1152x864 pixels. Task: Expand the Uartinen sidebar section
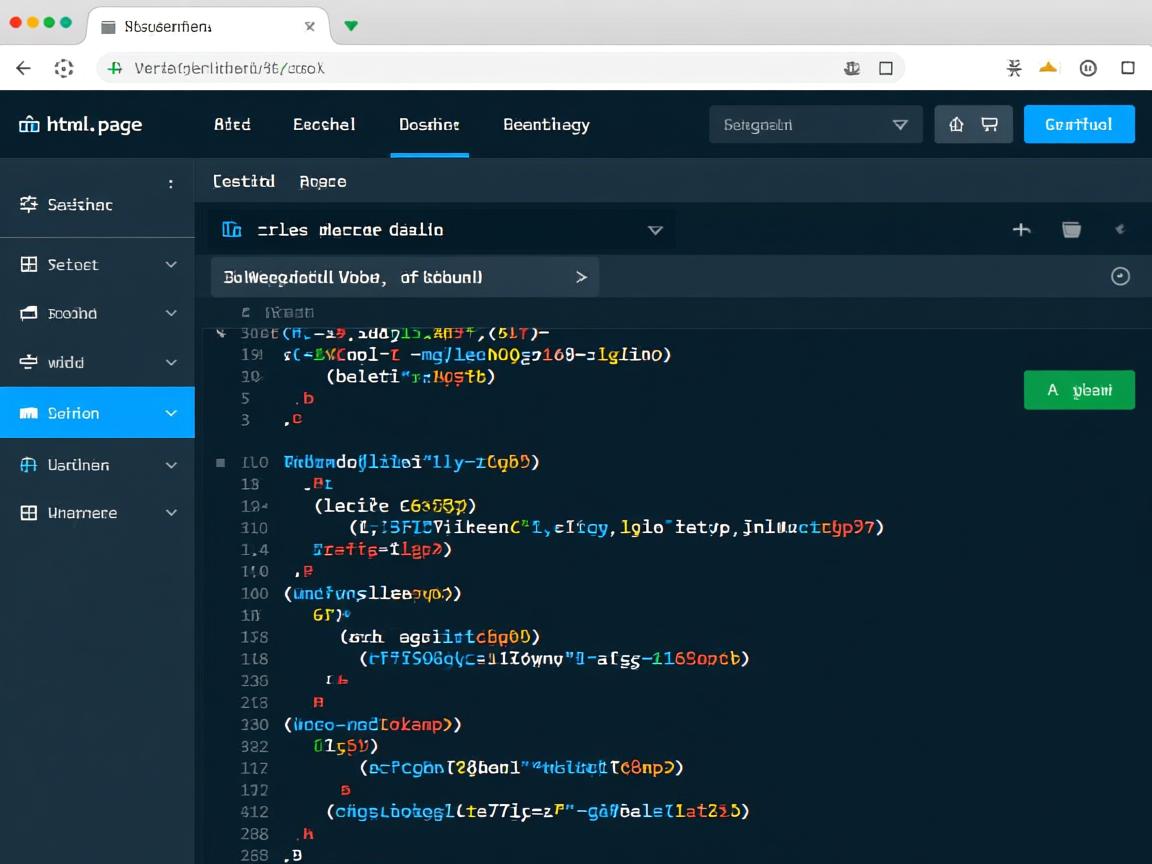click(x=97, y=465)
